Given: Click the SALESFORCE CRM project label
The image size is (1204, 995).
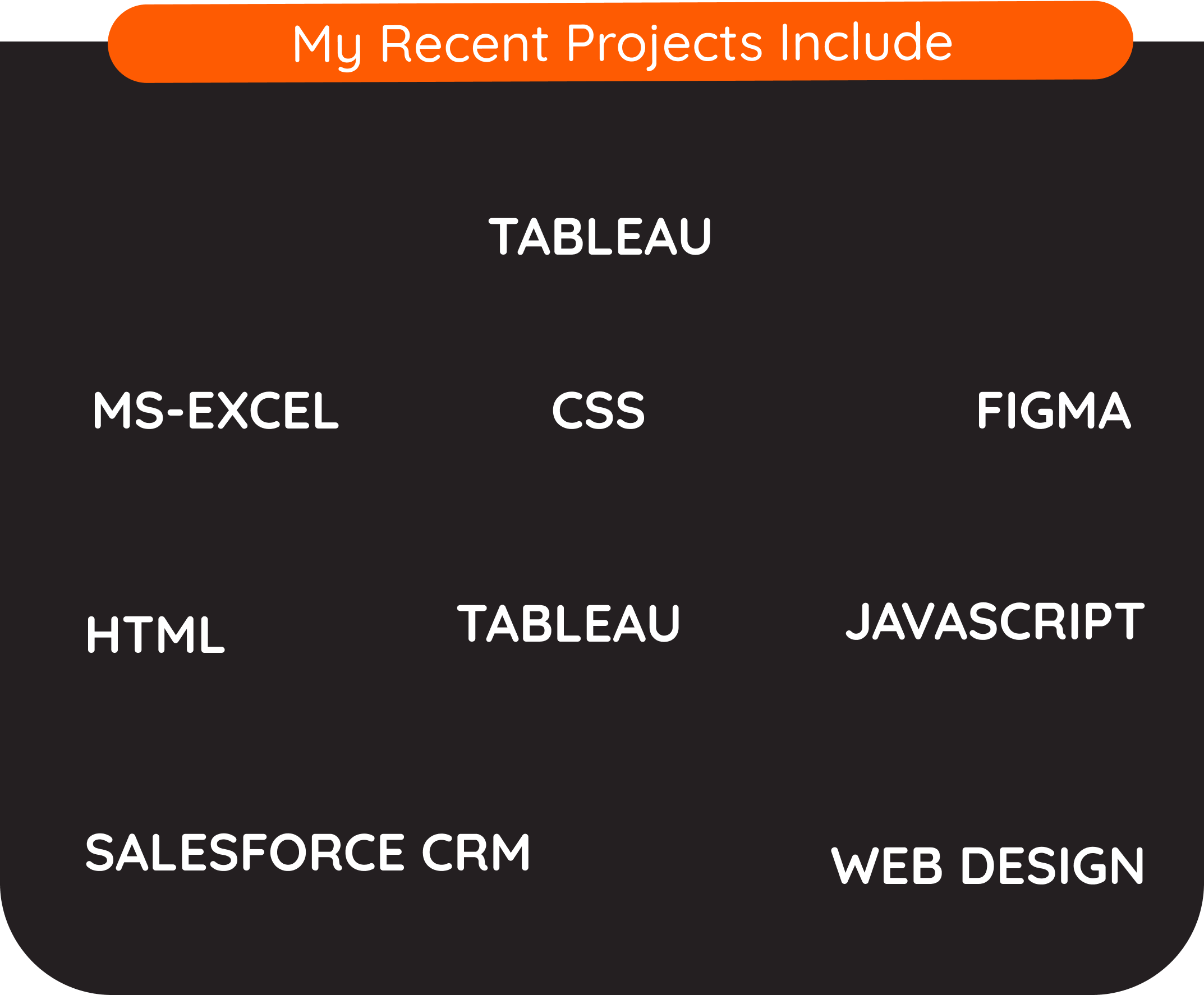Looking at the screenshot, I should (x=308, y=853).
